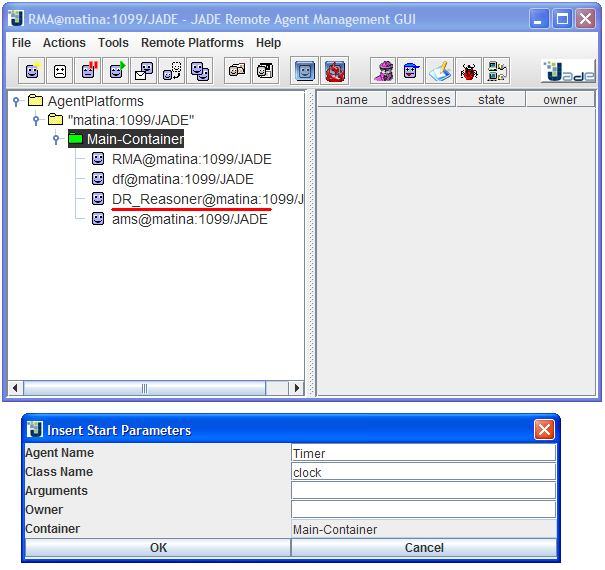This screenshot has height=570, width=605.
Task: Open the Tools menu
Action: 113,42
